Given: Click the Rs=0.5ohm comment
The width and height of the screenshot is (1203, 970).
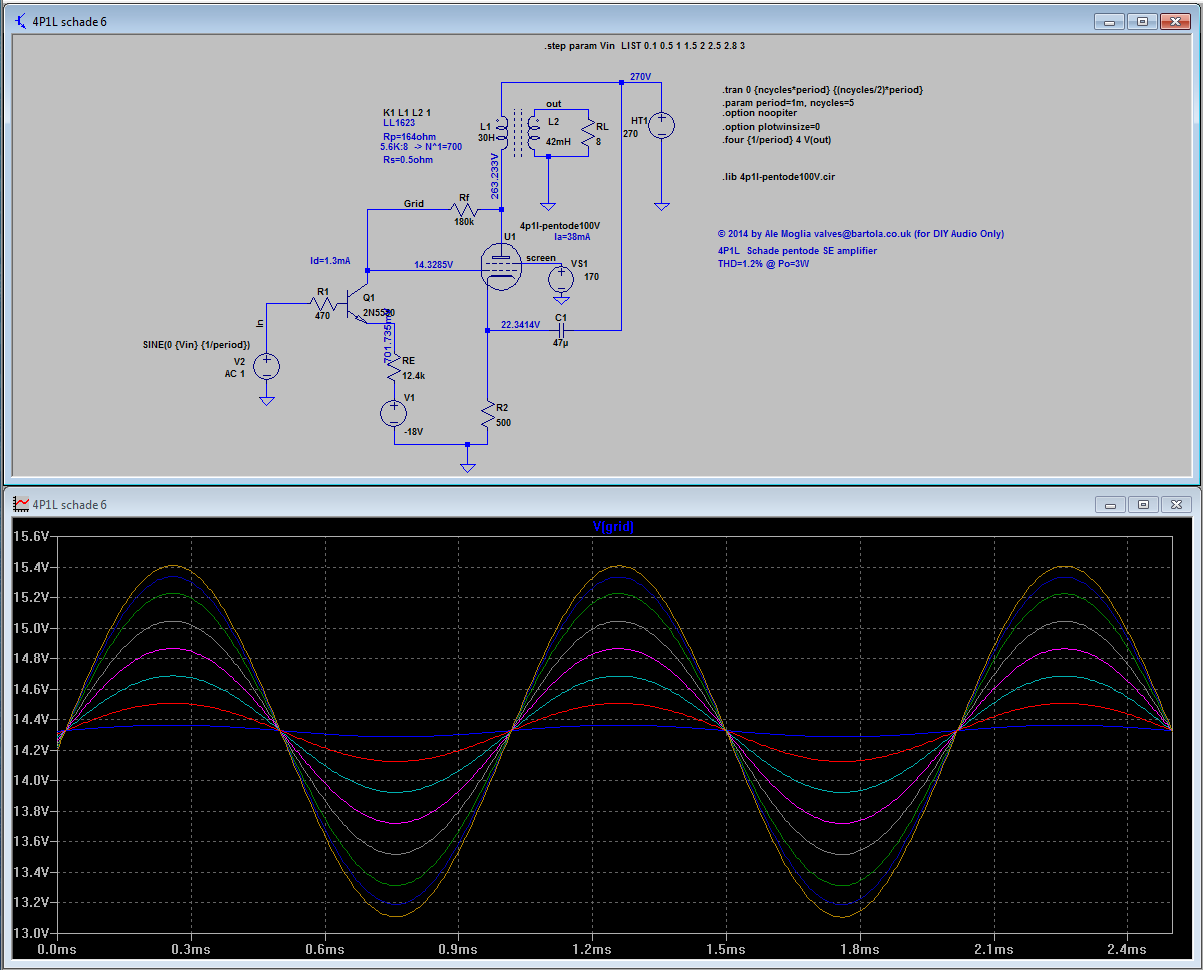Looking at the screenshot, I should point(408,159).
